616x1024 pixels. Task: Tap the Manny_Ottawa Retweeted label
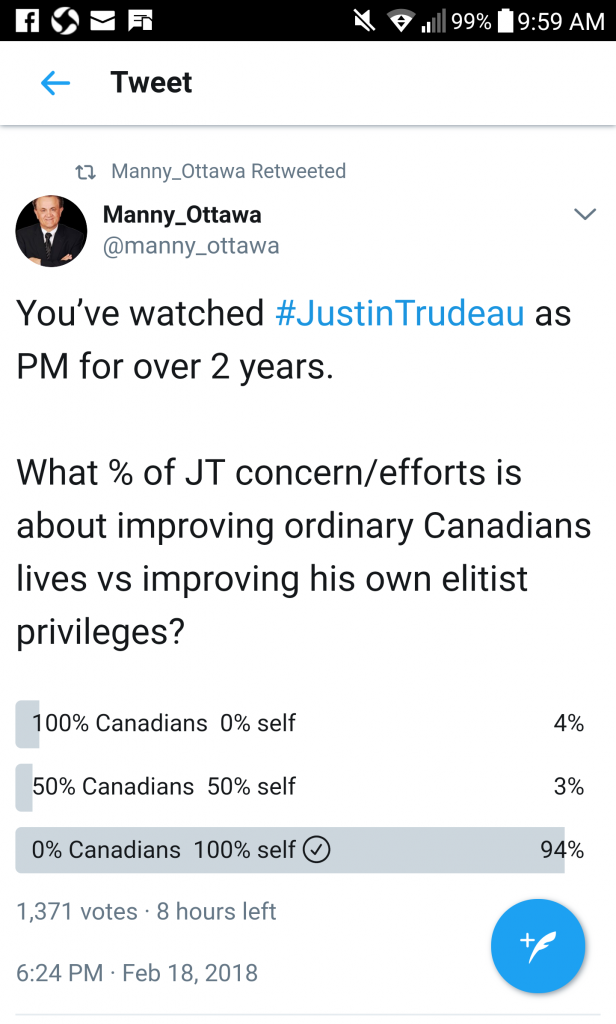point(229,171)
